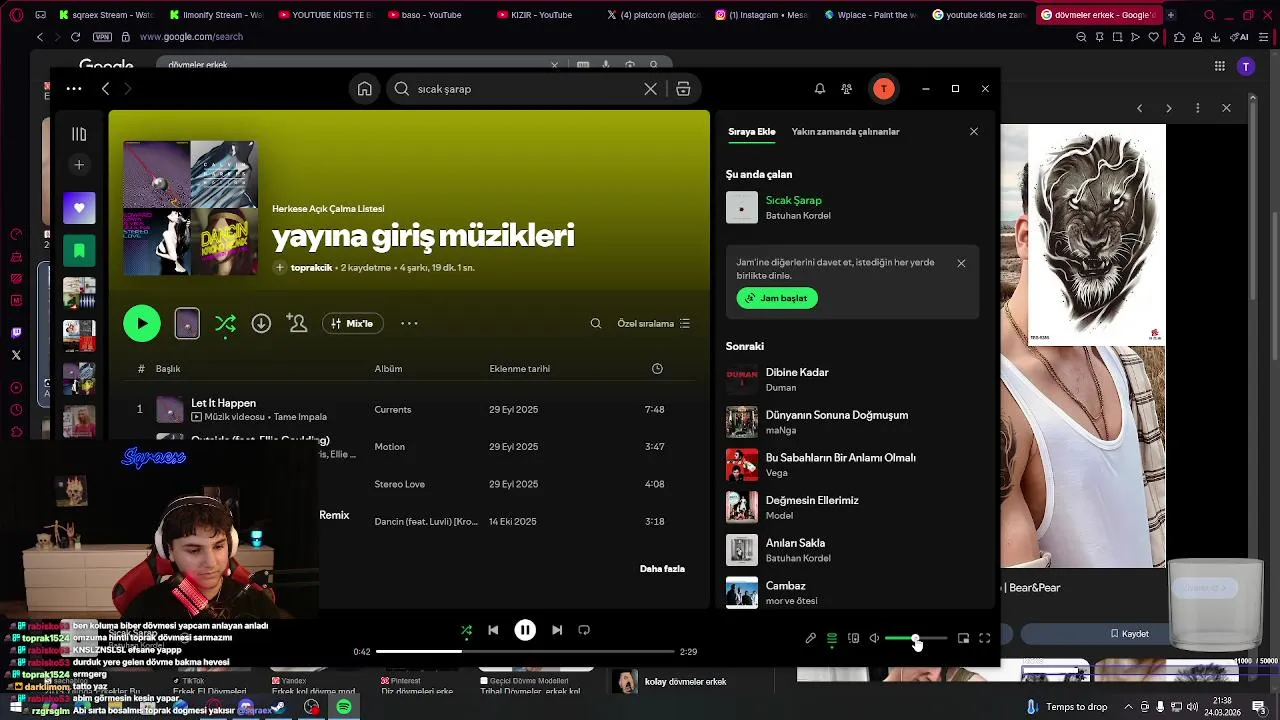Viewport: 1280px width, 720px height.
Task: Click Kaydet button on the image panel
Action: [1129, 634]
